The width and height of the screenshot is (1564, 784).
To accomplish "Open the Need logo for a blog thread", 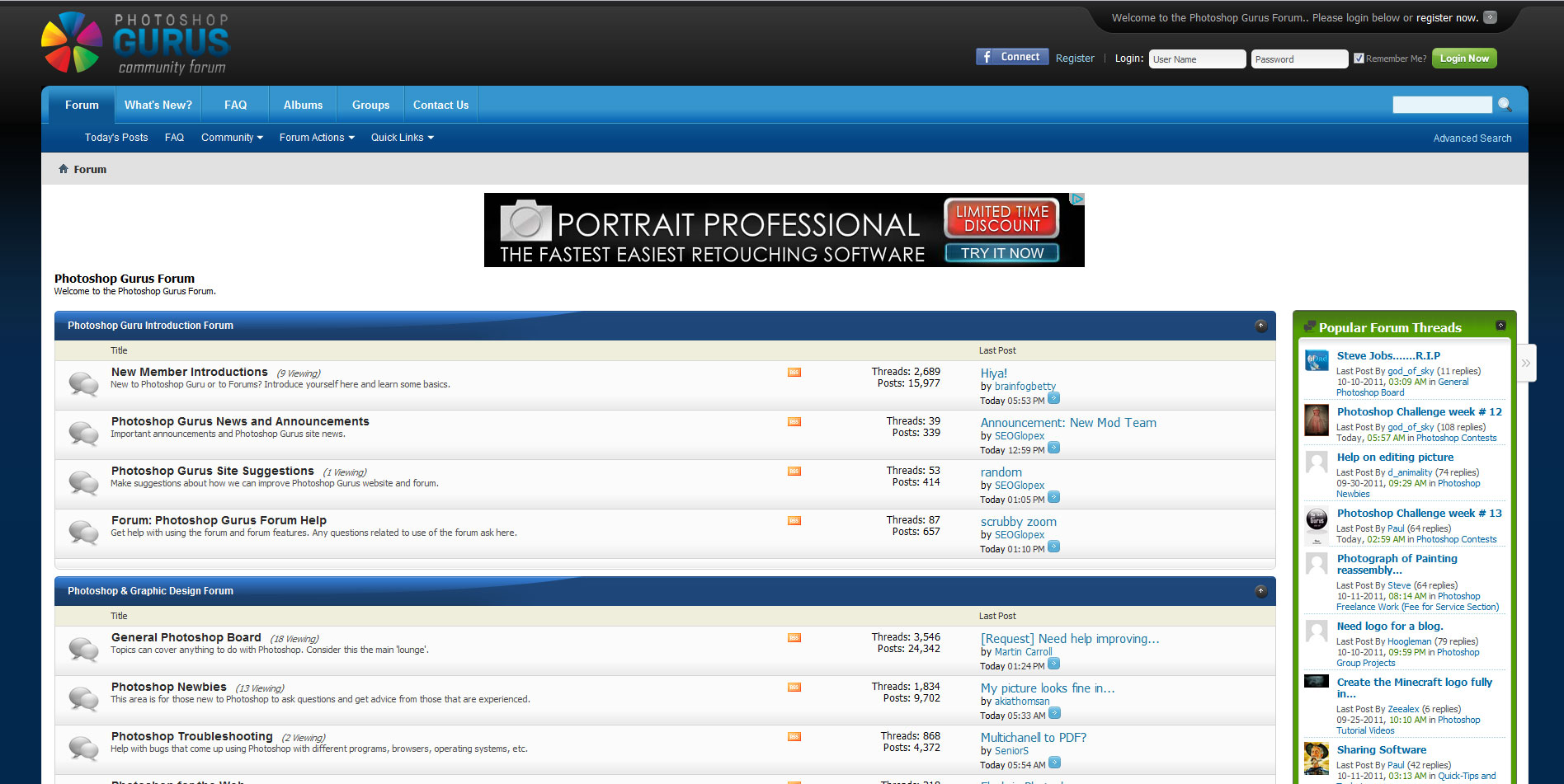I will tap(1389, 626).
